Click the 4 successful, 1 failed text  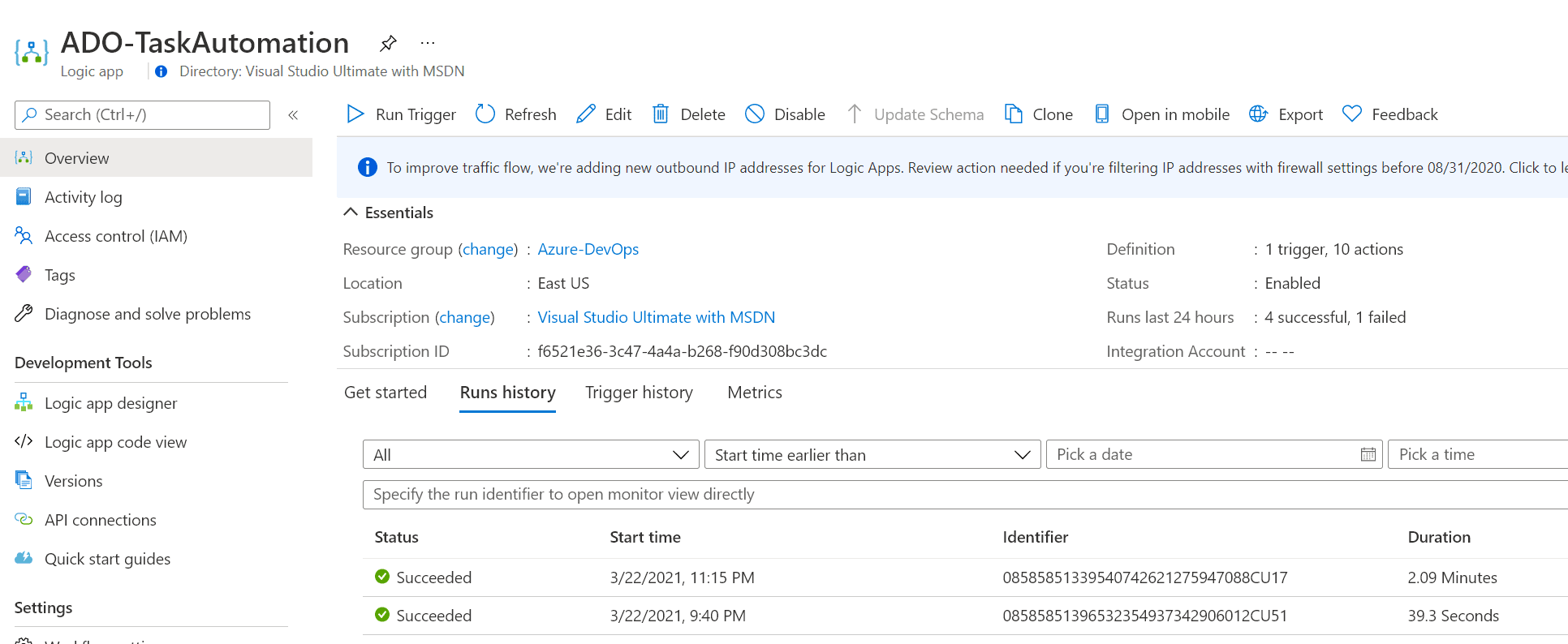pyautogui.click(x=1335, y=317)
